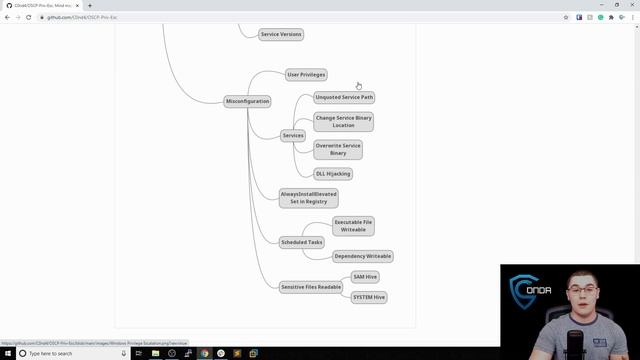Screen dimensions: 640x360
Task: Click the Misconfiguration node
Action: [247, 101]
